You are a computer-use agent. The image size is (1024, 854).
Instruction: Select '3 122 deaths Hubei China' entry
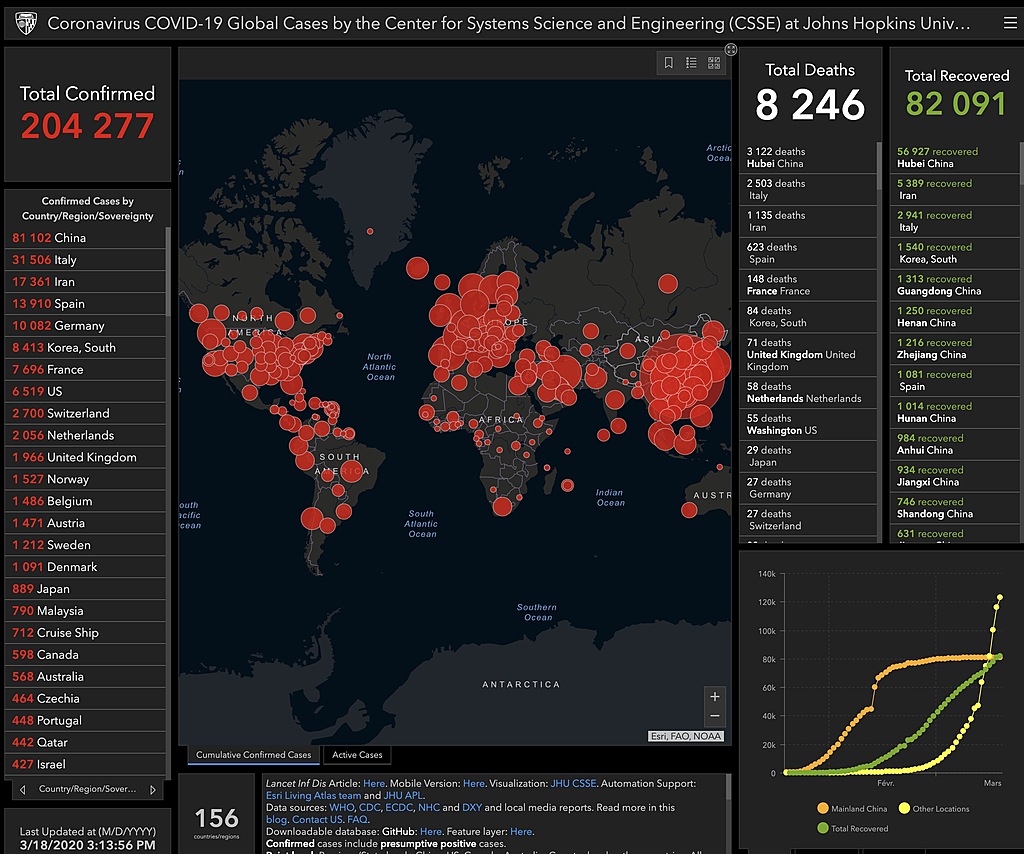coord(808,157)
